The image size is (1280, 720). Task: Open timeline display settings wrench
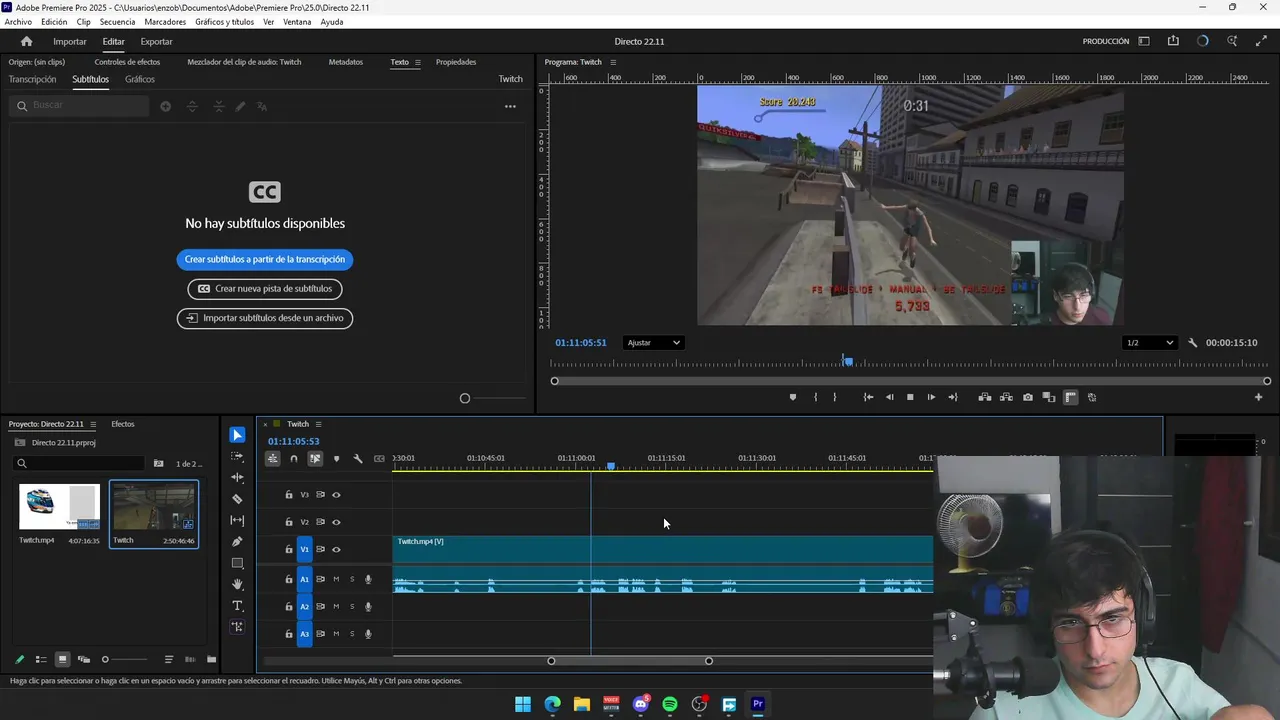coord(358,459)
